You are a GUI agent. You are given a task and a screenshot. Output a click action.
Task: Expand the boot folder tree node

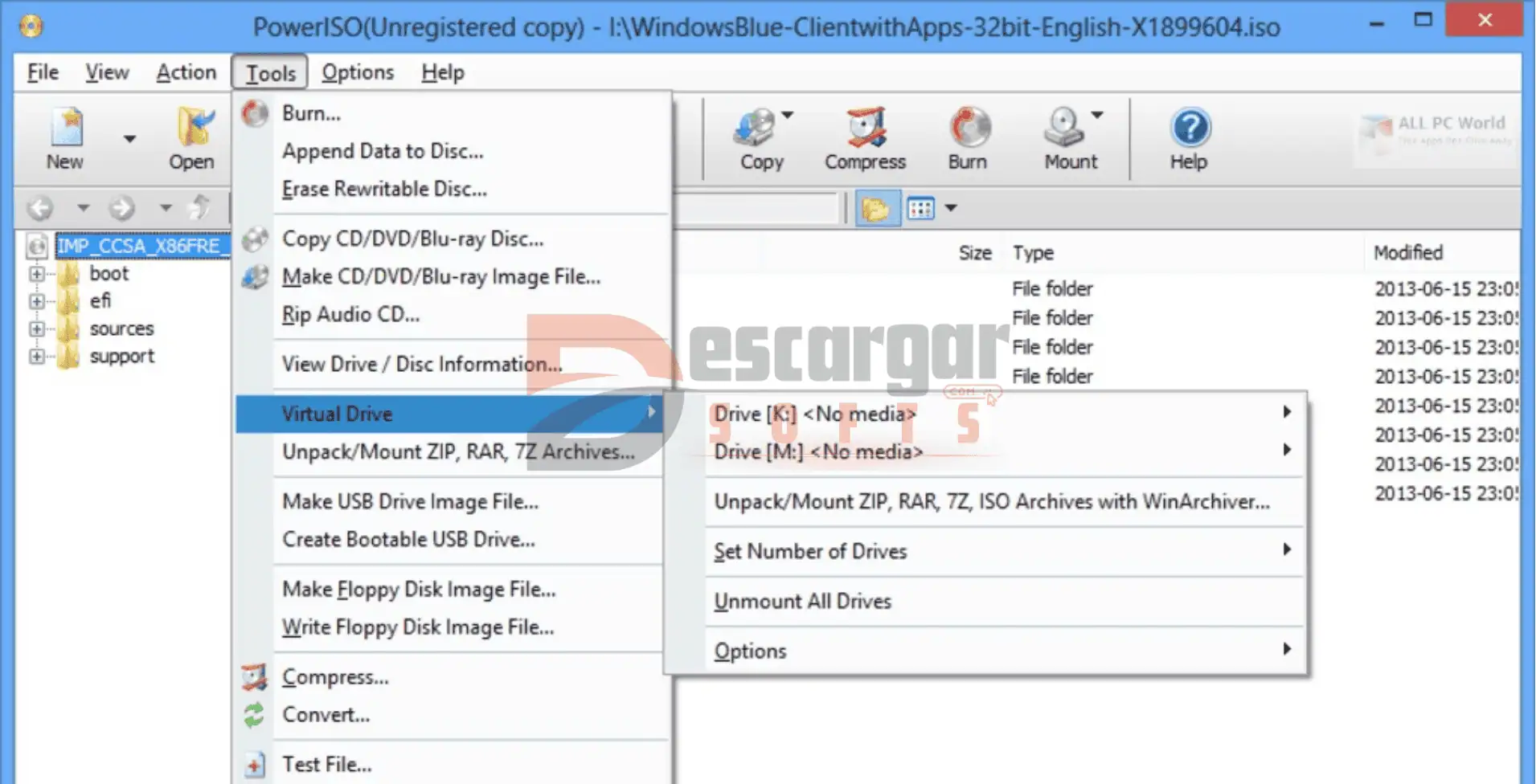coord(36,274)
